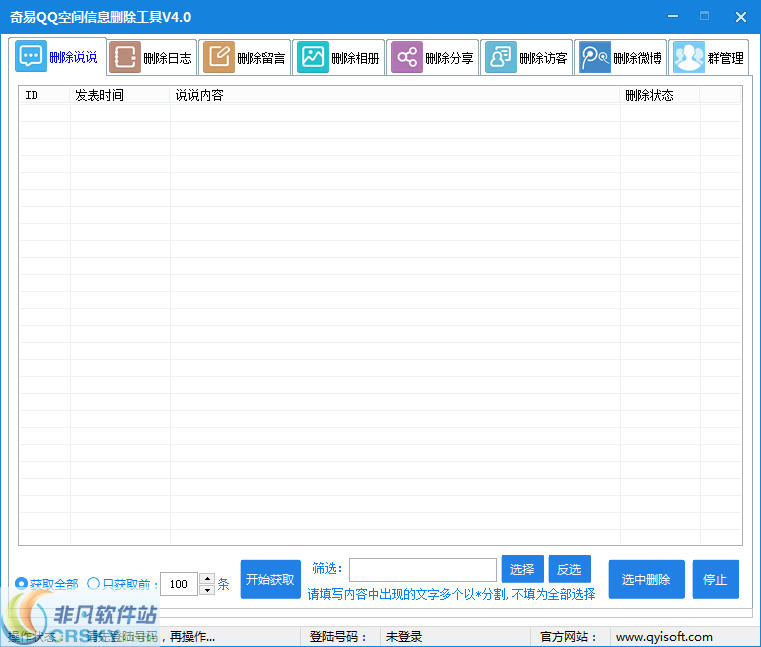
Task: Open the 删除相册 tab
Action: [x=339, y=57]
